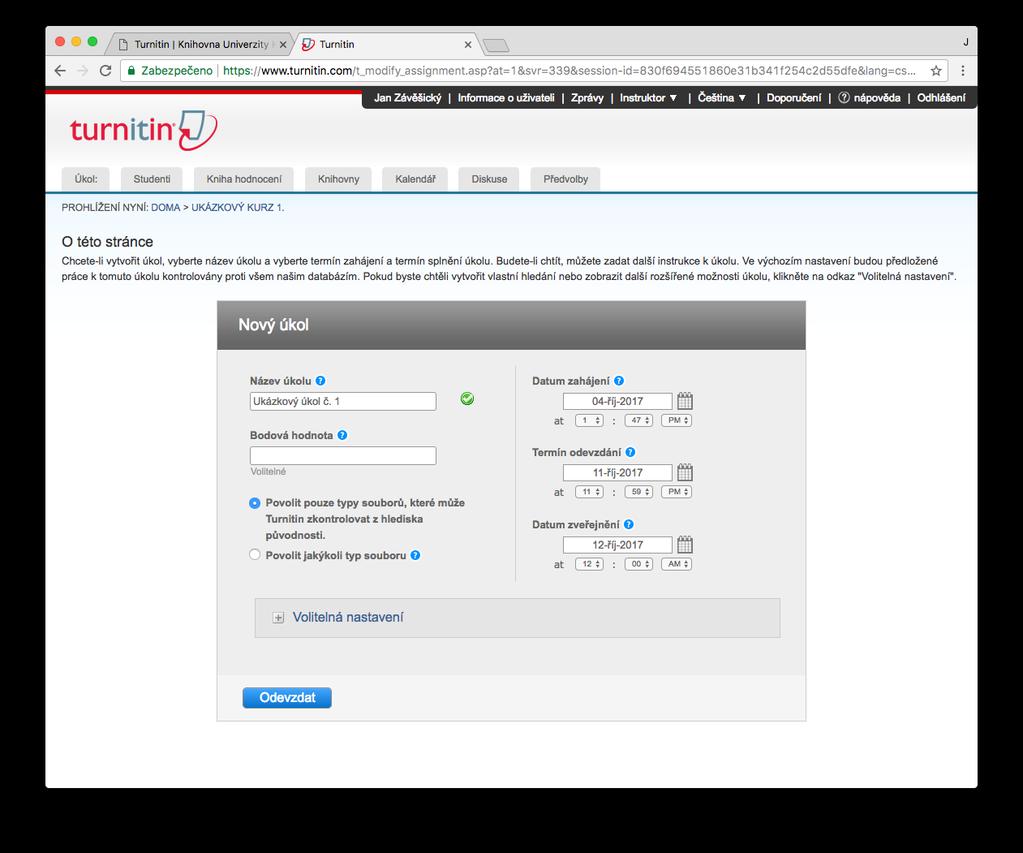
Task: Open the Kniha hodnocení tab
Action: [x=244, y=179]
